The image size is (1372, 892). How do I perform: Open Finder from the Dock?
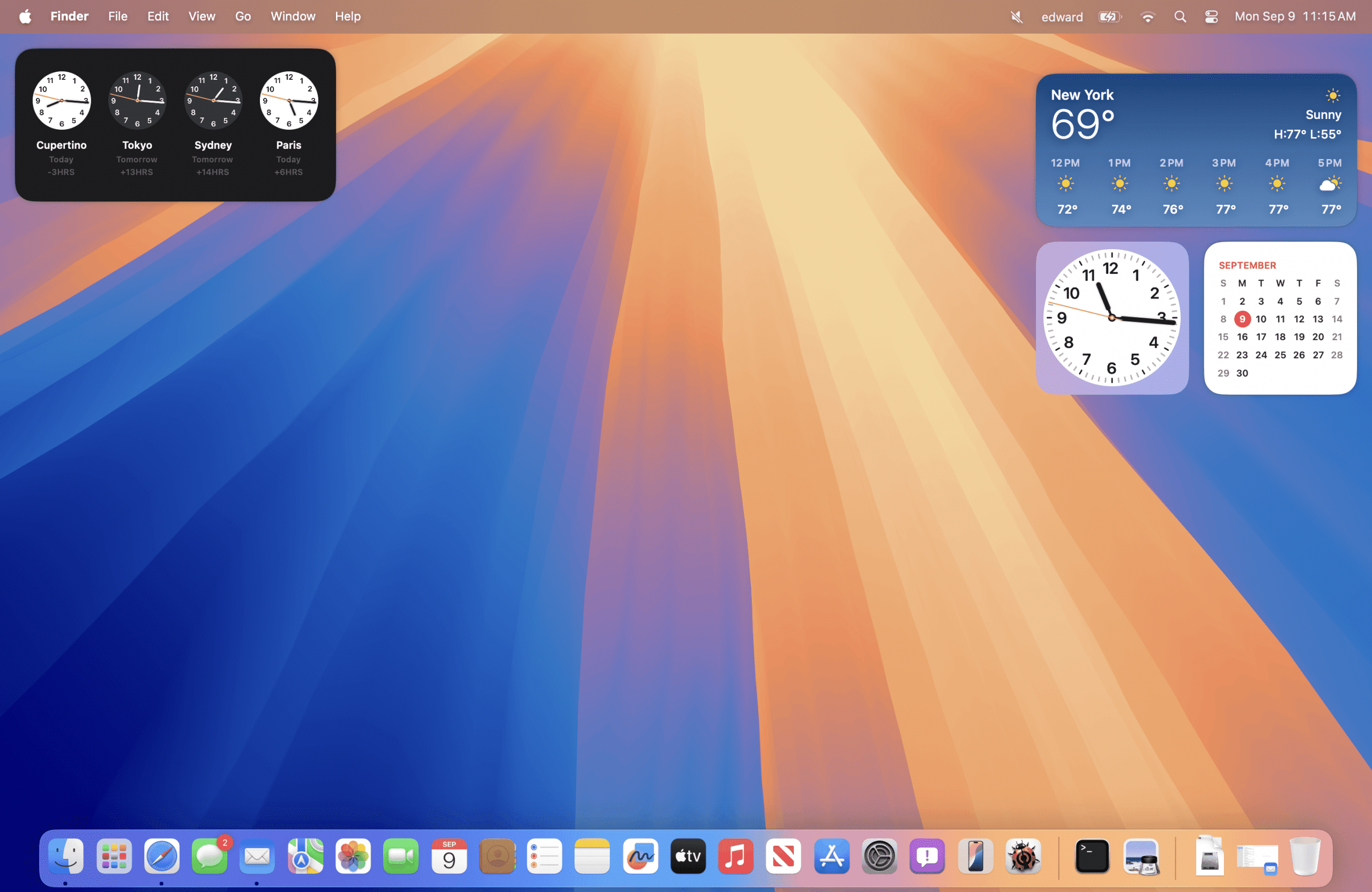pos(65,856)
